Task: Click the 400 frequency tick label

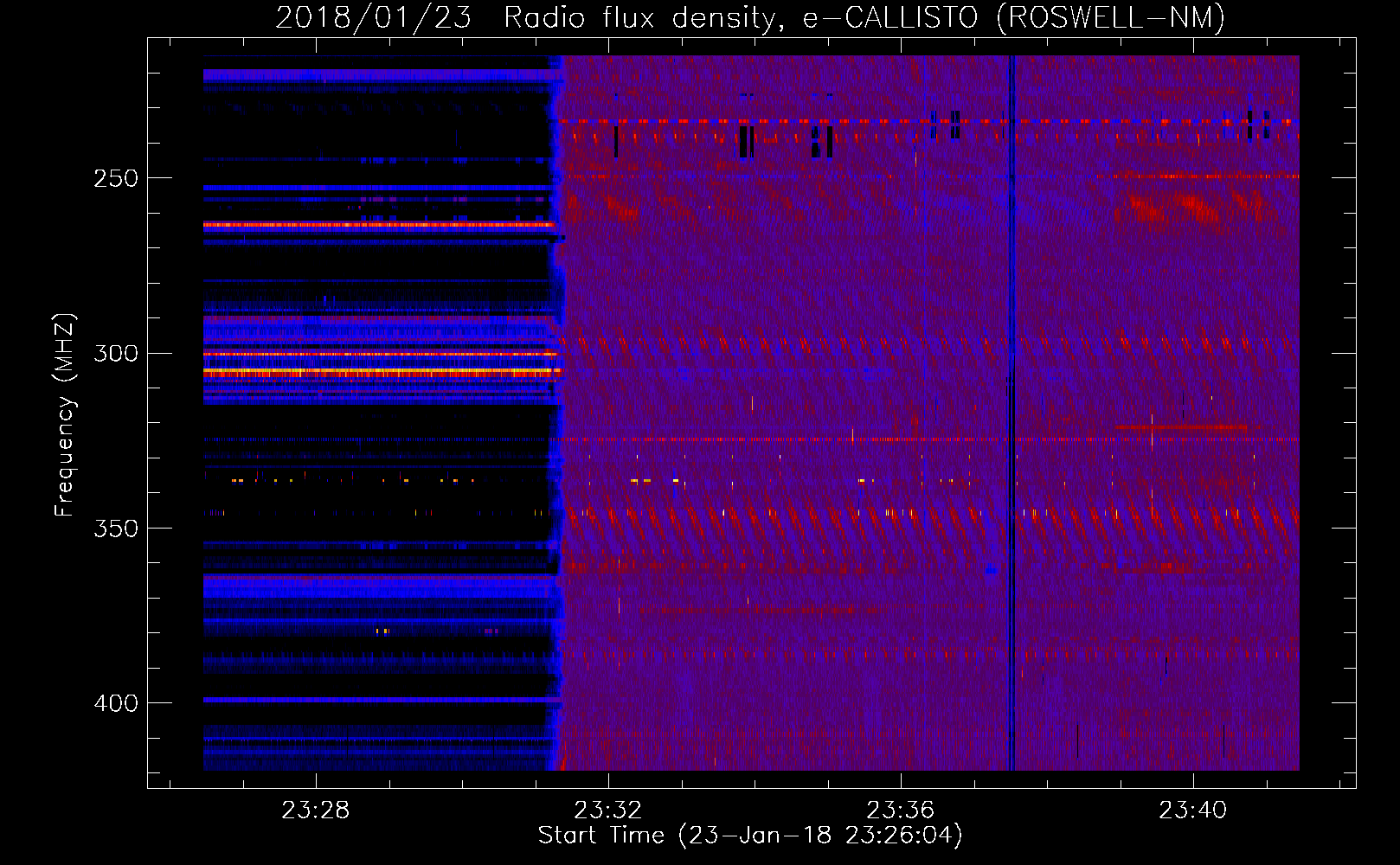Action: pyautogui.click(x=116, y=703)
